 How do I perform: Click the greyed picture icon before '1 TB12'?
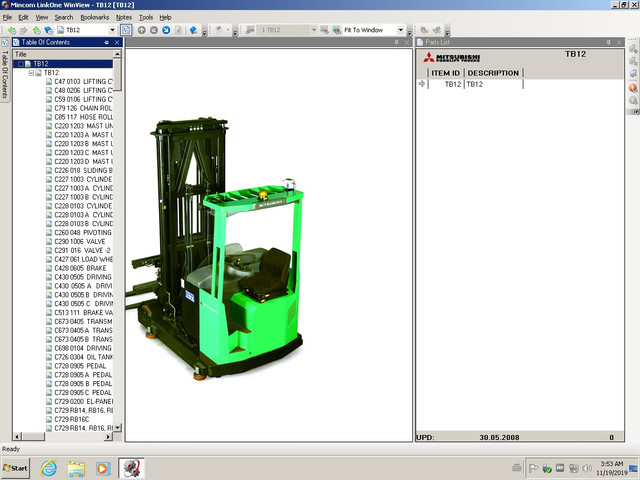point(250,30)
